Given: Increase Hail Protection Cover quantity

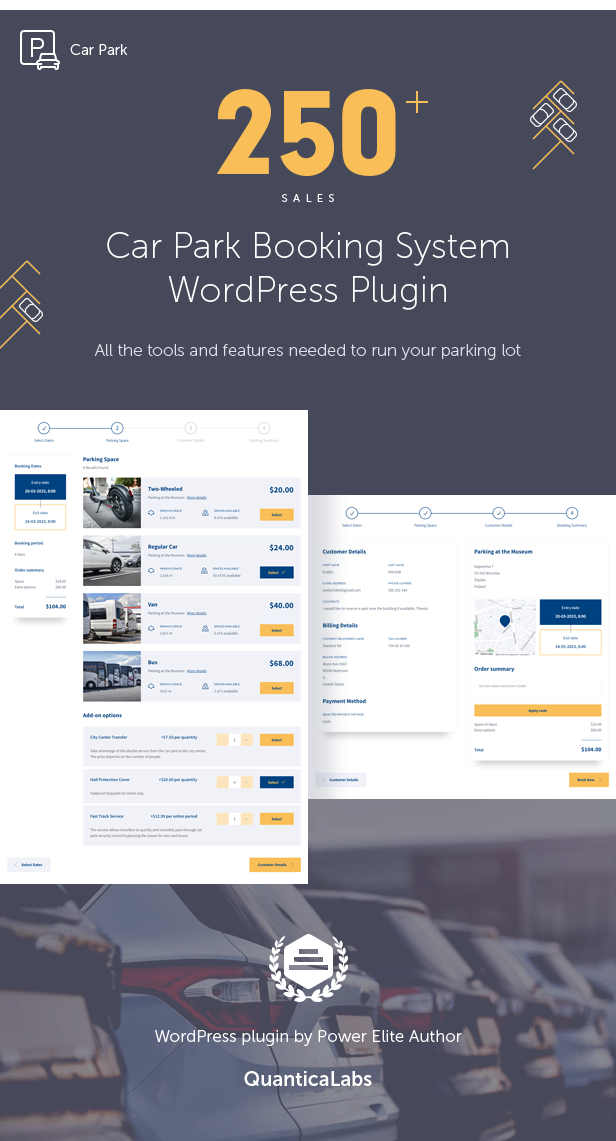Looking at the screenshot, I should coord(247,782).
